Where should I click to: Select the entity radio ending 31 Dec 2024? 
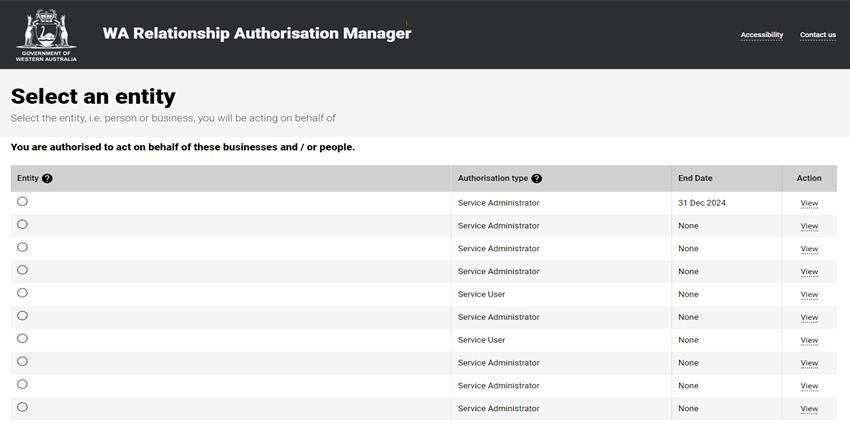[22, 201]
